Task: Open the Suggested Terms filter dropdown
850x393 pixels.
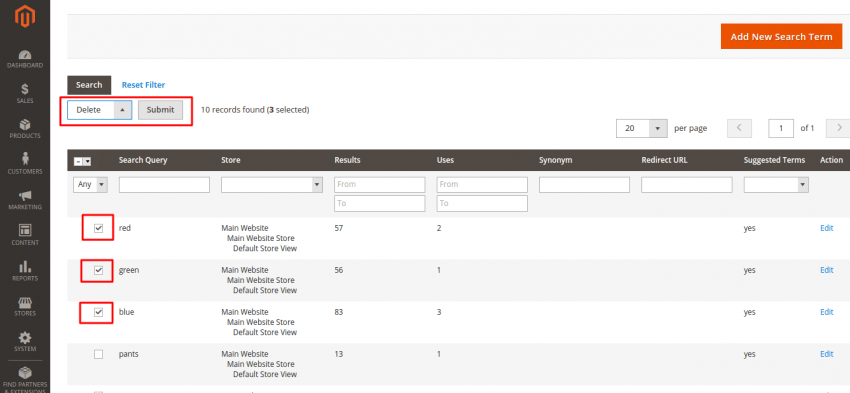Action: (776, 185)
